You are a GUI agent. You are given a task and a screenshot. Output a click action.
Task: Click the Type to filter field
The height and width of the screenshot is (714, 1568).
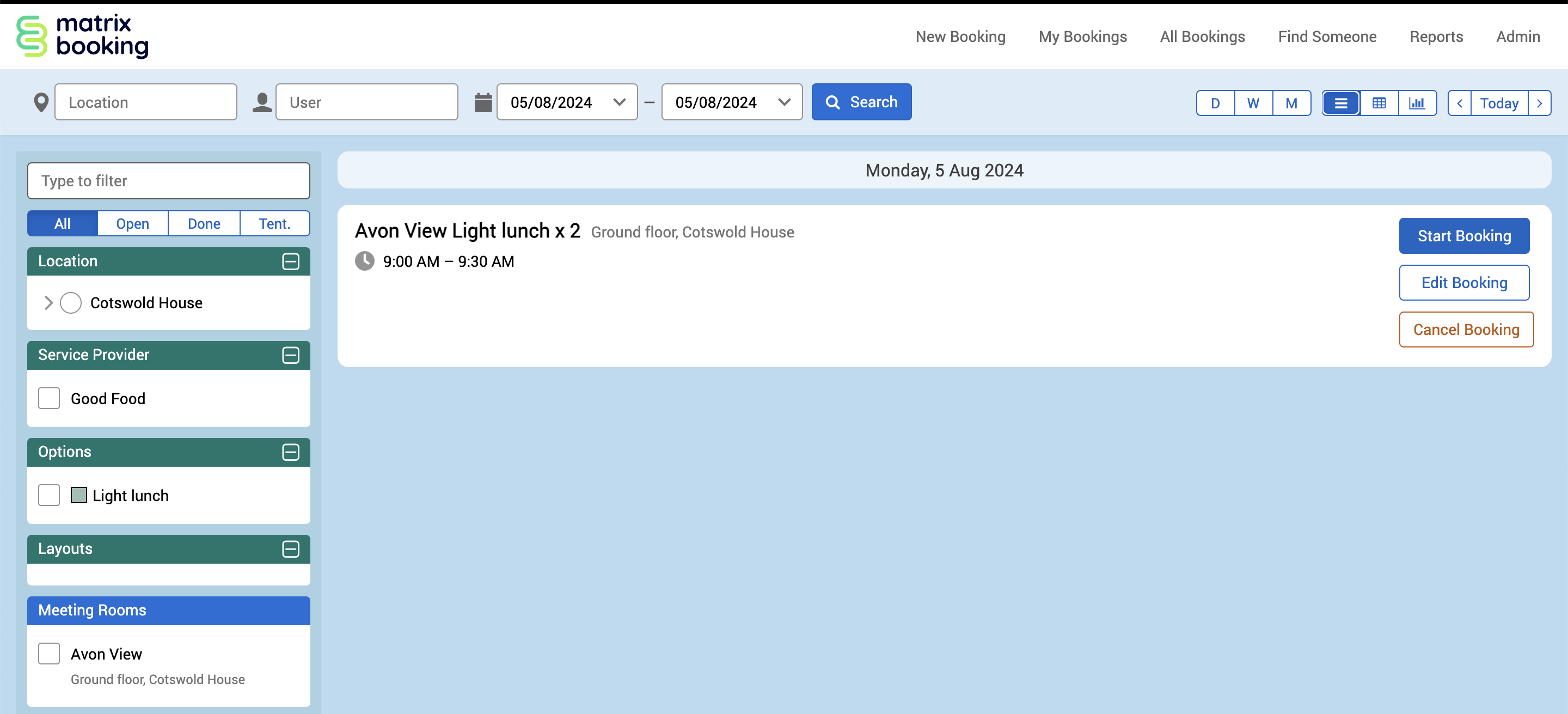tap(169, 181)
